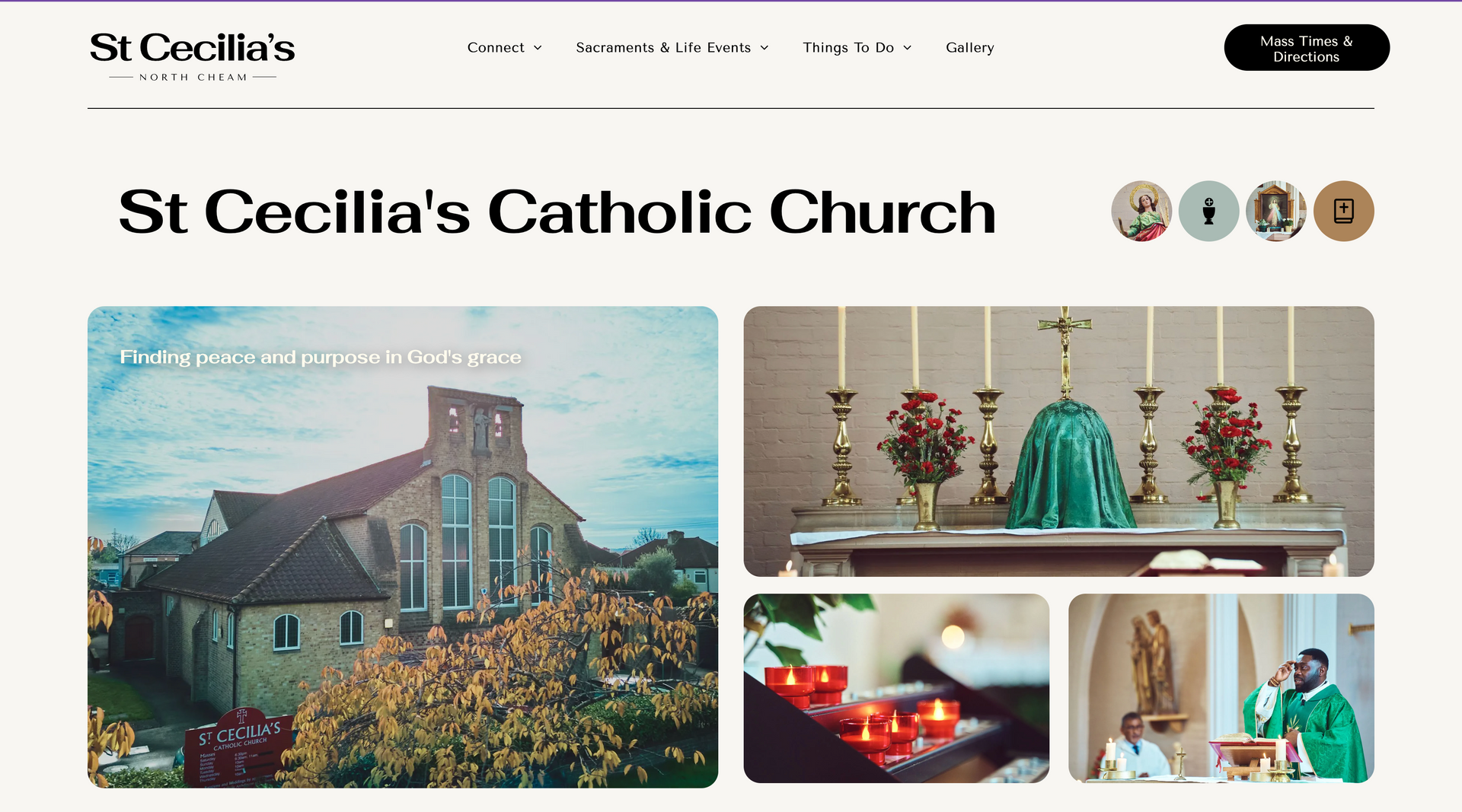Open the Sacraments & Life Events menu
1462x812 pixels.
click(x=672, y=47)
